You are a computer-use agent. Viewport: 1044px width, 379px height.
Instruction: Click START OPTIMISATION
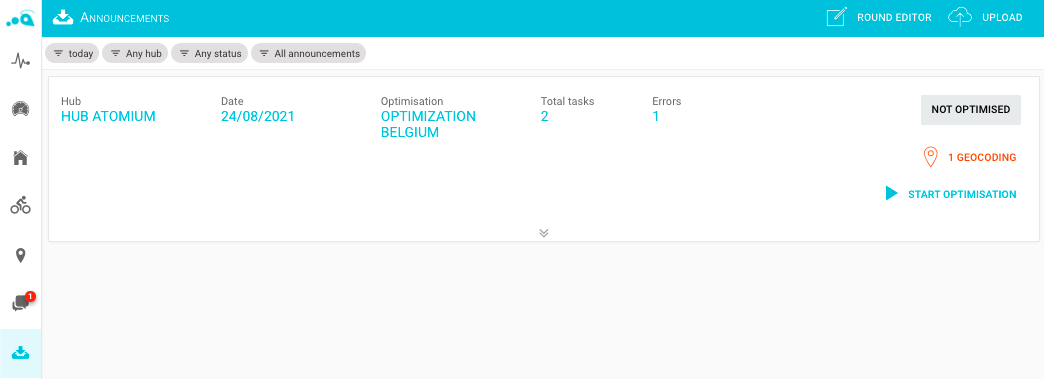[x=962, y=194]
